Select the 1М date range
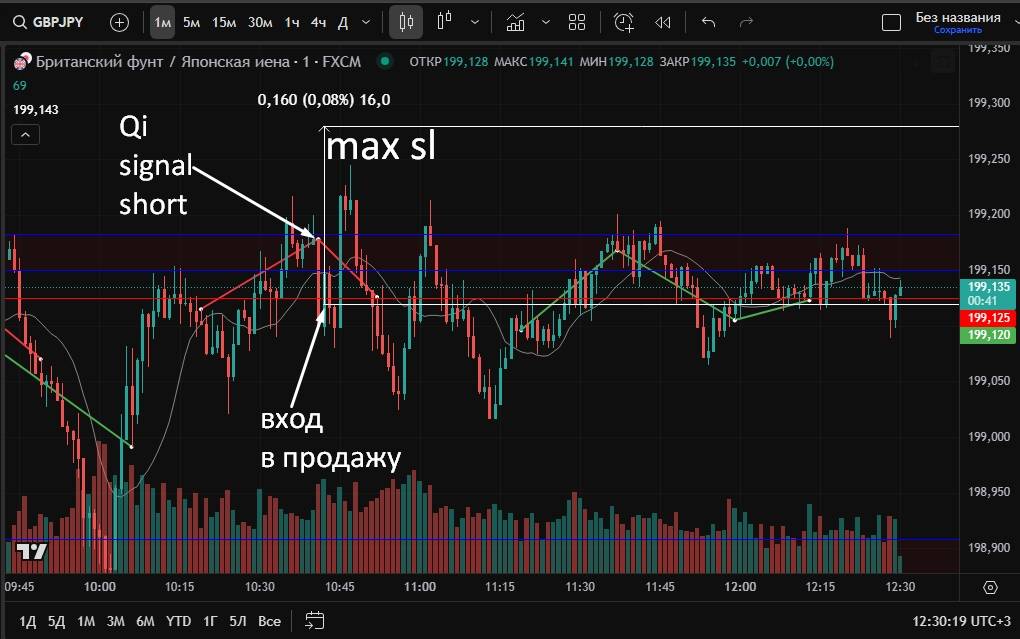 tap(86, 621)
